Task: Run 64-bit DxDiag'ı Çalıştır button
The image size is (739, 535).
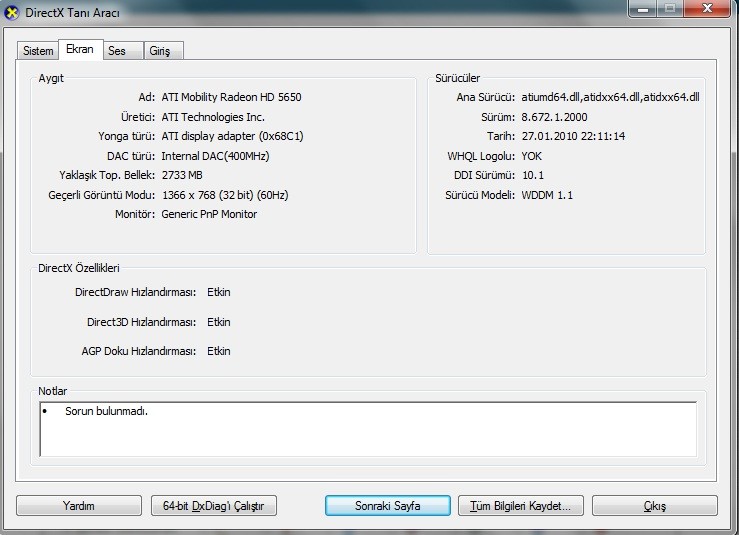Action: coord(213,506)
